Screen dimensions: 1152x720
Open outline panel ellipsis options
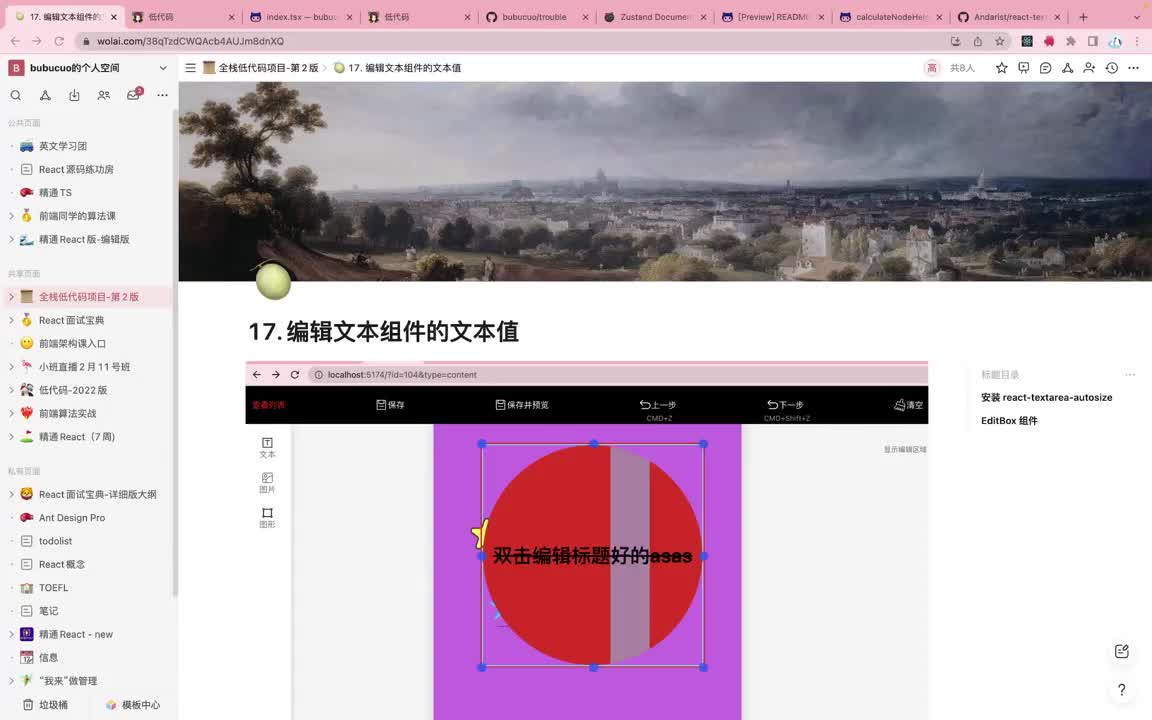(1130, 375)
